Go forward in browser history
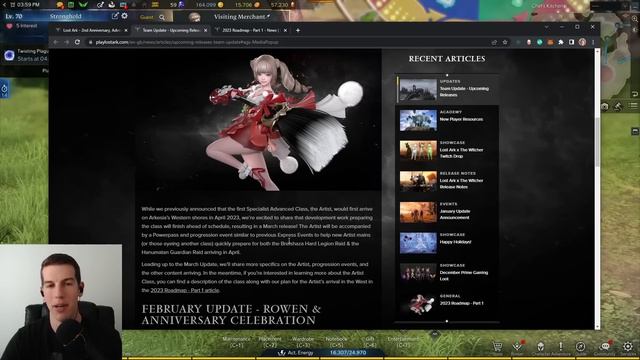This screenshot has width=640, height=360. pos(66,42)
